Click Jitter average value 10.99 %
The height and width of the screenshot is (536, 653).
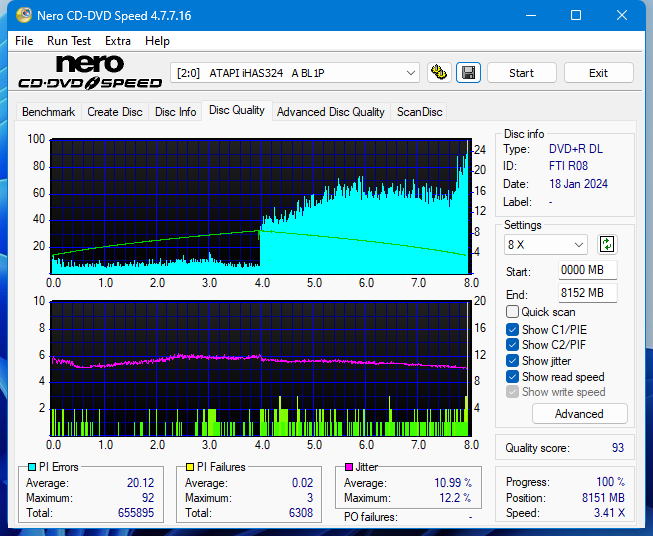click(x=453, y=483)
